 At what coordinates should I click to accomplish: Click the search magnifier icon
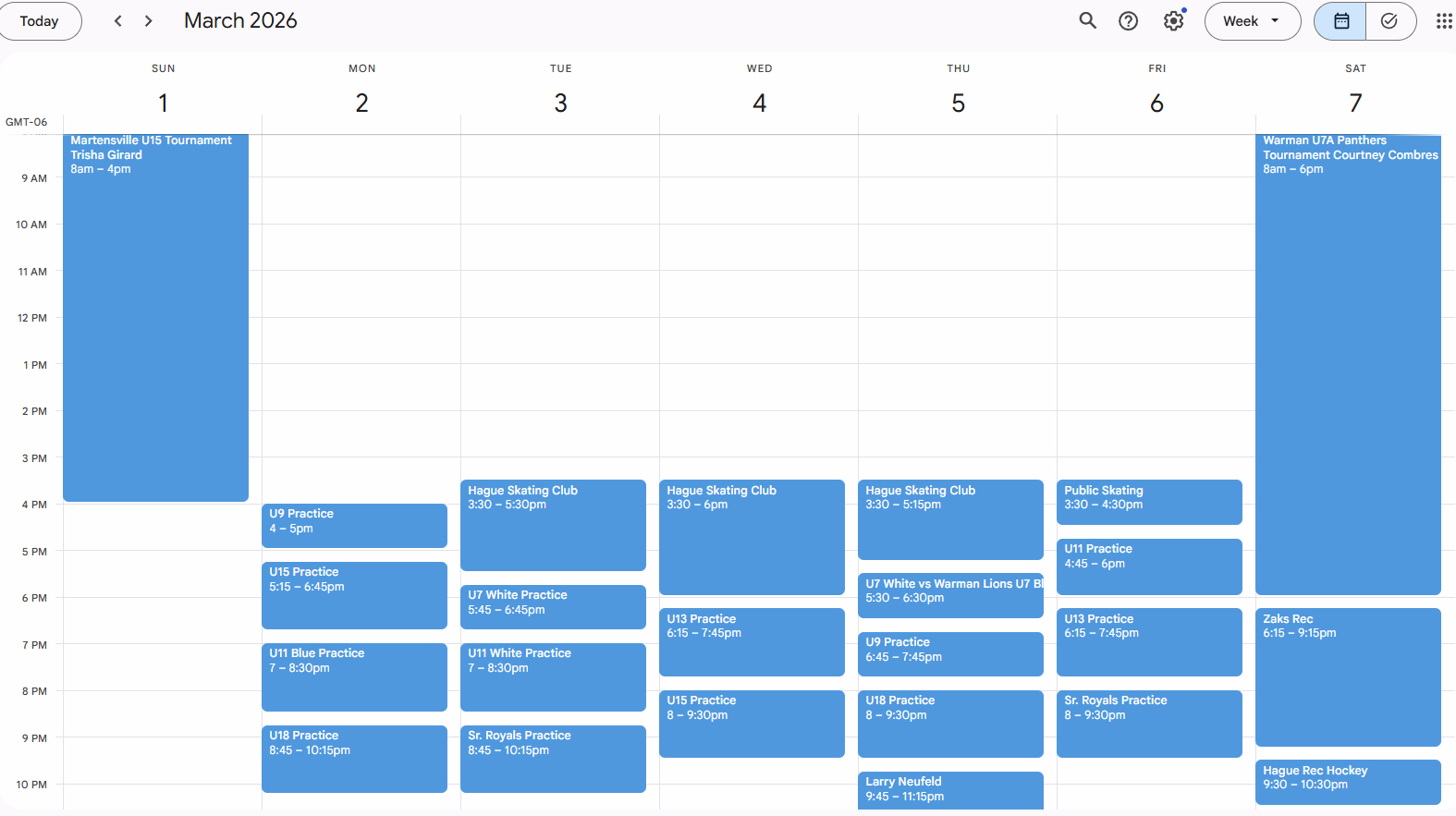1087,21
